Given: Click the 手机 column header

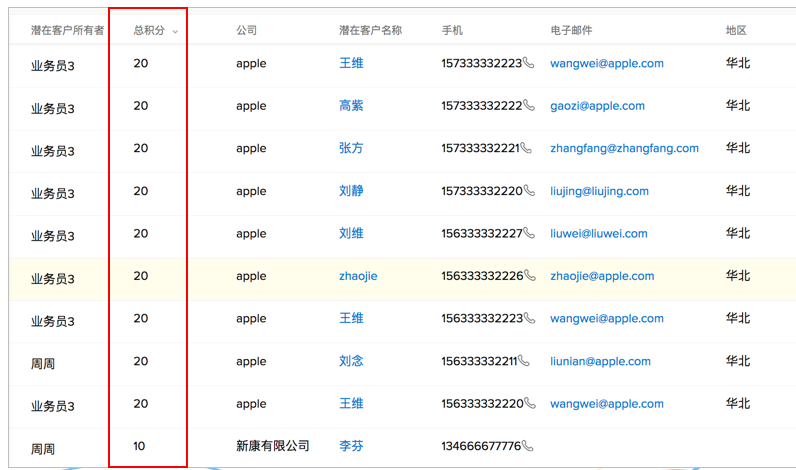Looking at the screenshot, I should pyautogui.click(x=452, y=30).
